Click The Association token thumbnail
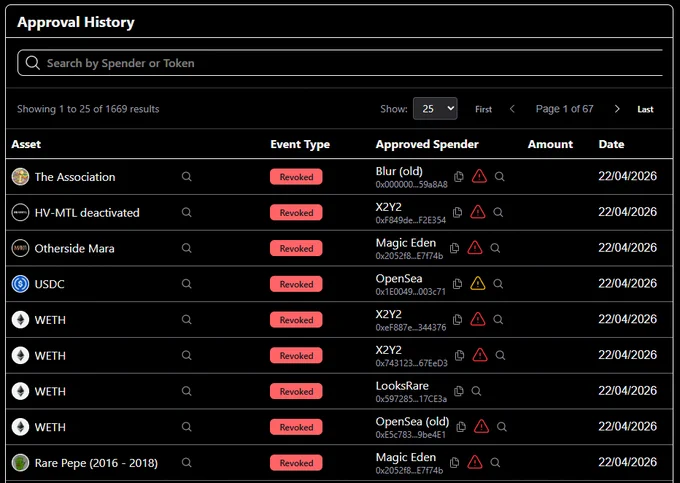 20,176
